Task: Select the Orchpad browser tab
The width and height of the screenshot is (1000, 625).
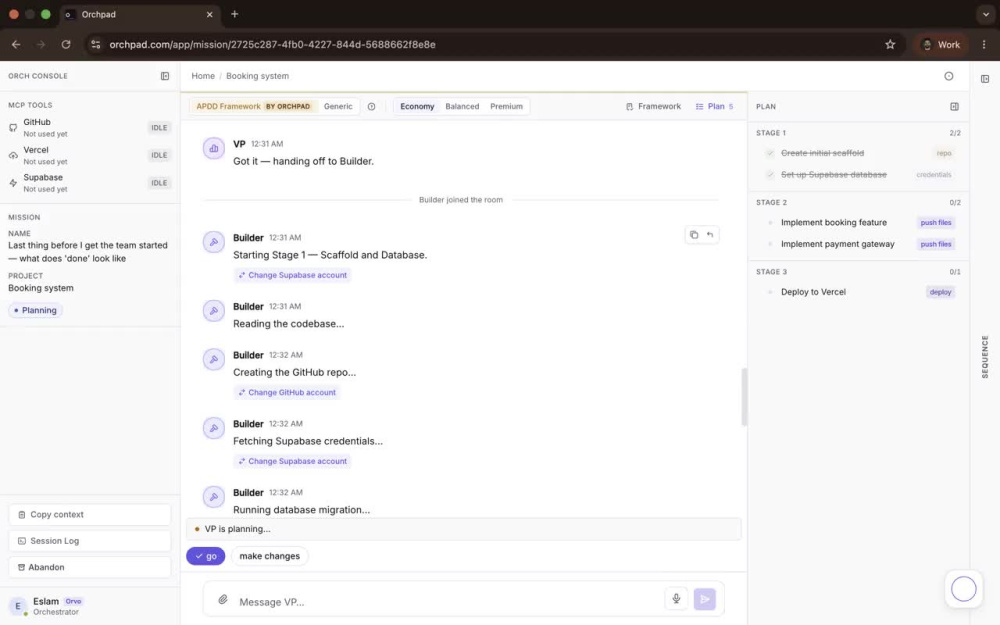Action: pos(139,14)
